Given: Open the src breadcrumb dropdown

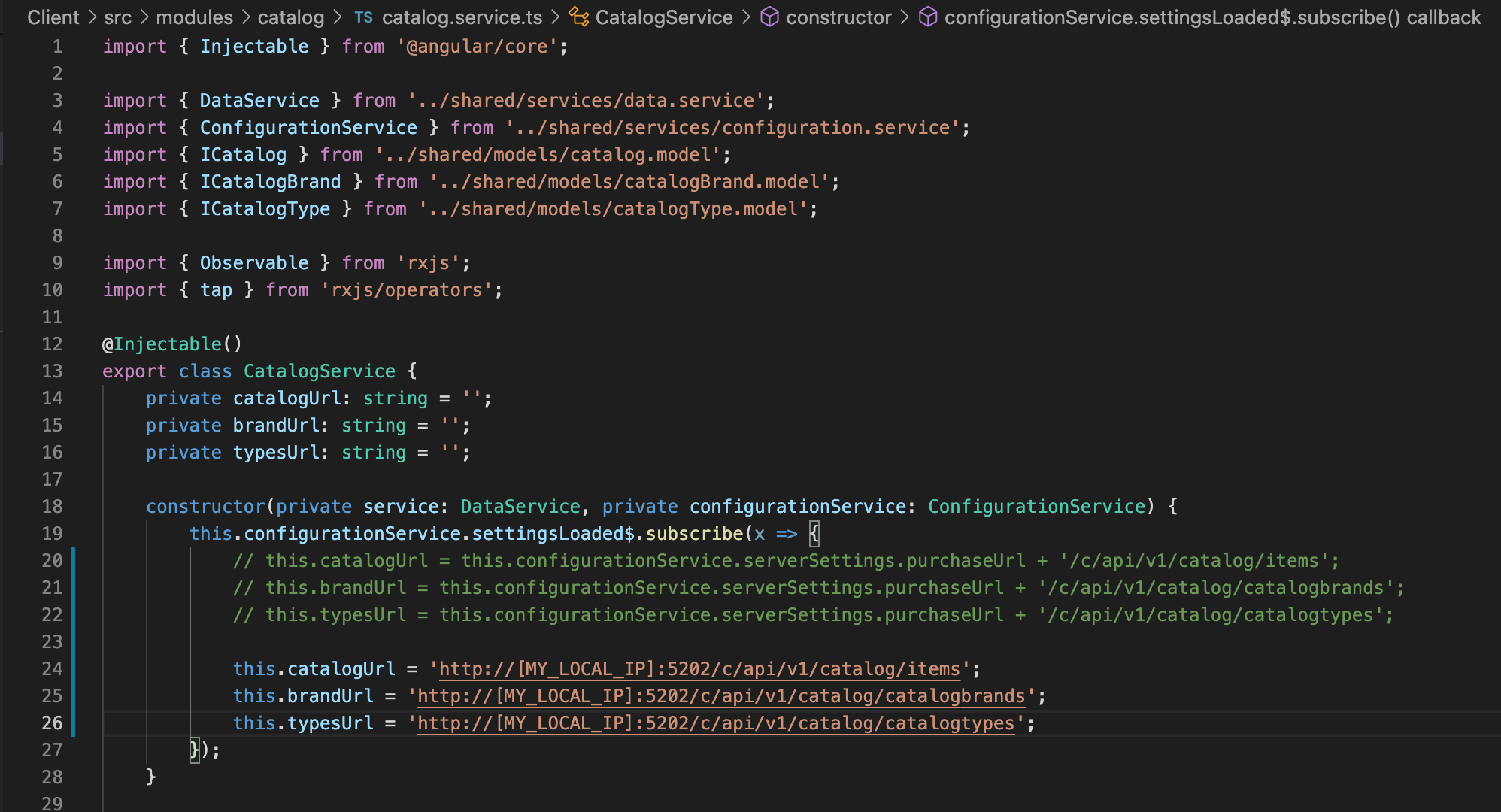Looking at the screenshot, I should tap(117, 17).
